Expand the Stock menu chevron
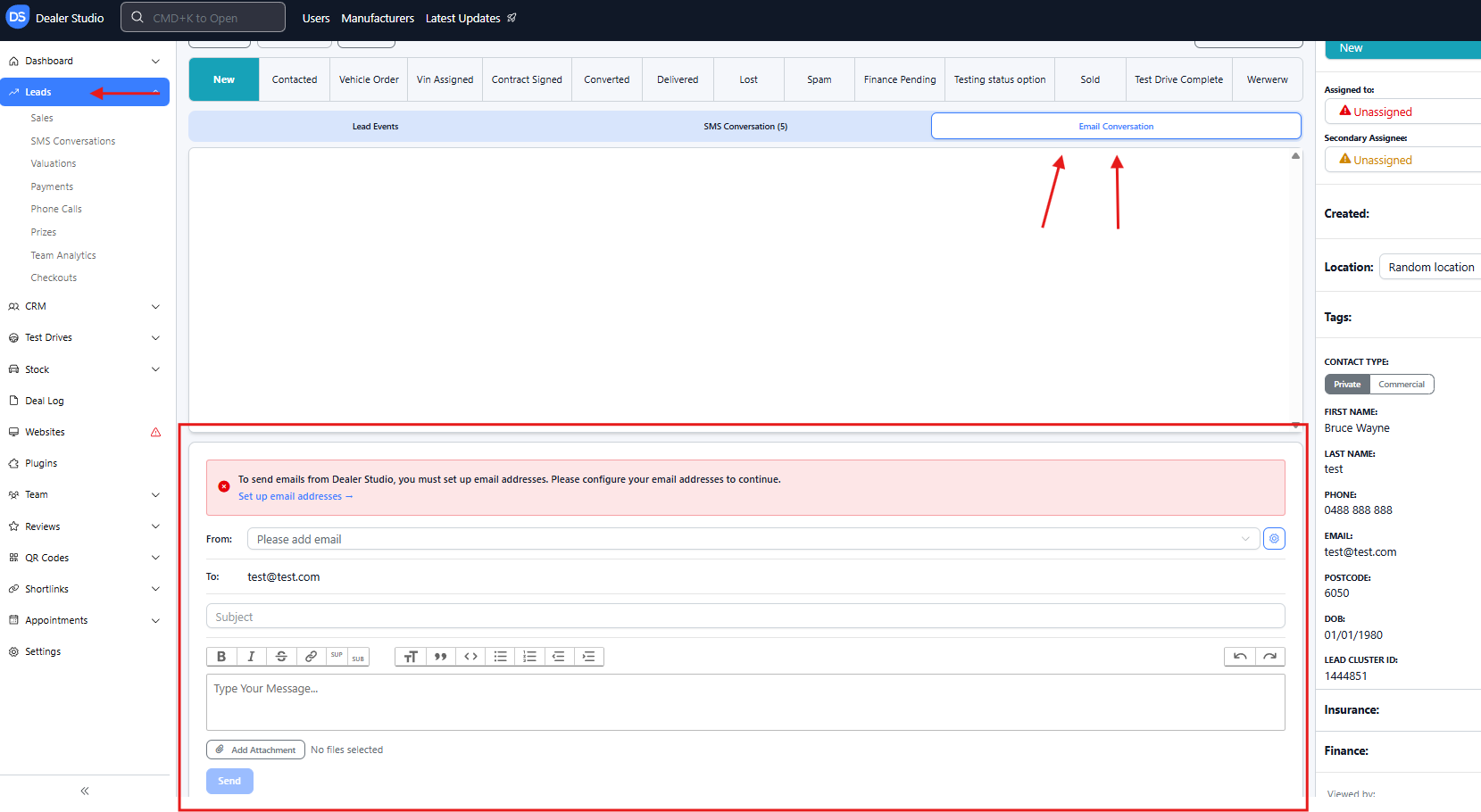Screen dimensions: 1481x812 156,369
